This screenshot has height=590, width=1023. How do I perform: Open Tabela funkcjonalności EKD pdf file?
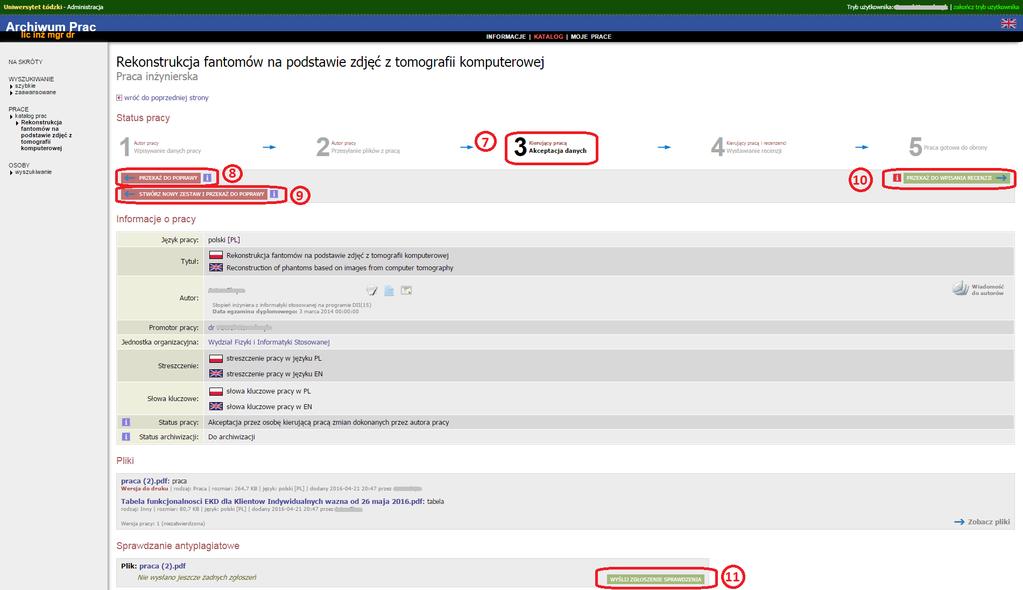(273, 501)
